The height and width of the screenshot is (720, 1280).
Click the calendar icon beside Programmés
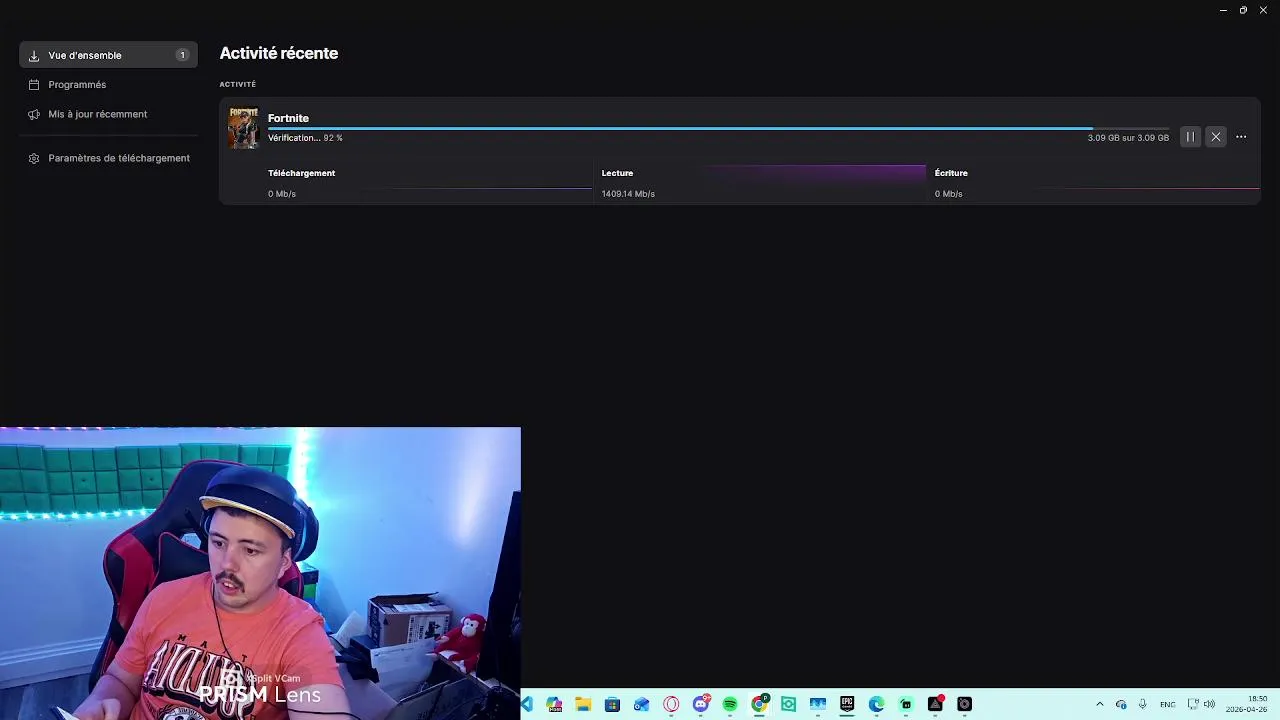point(34,85)
